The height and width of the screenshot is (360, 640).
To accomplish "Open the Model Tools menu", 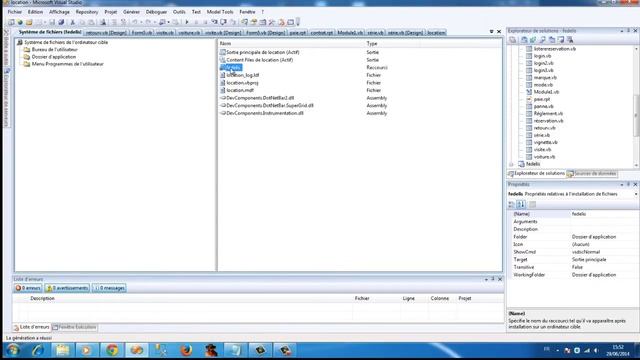I will (x=220, y=12).
